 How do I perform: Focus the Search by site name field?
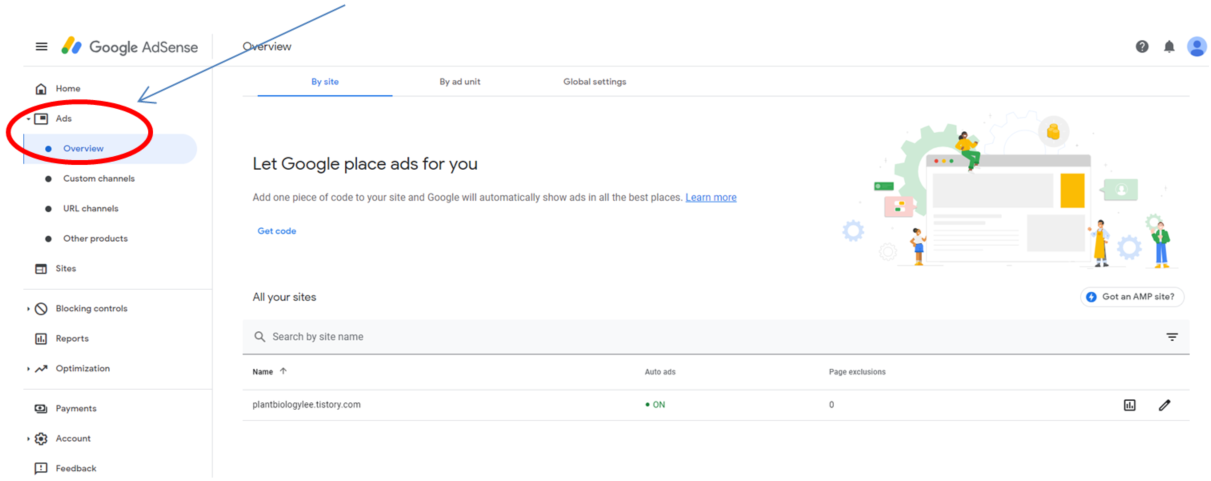[716, 337]
